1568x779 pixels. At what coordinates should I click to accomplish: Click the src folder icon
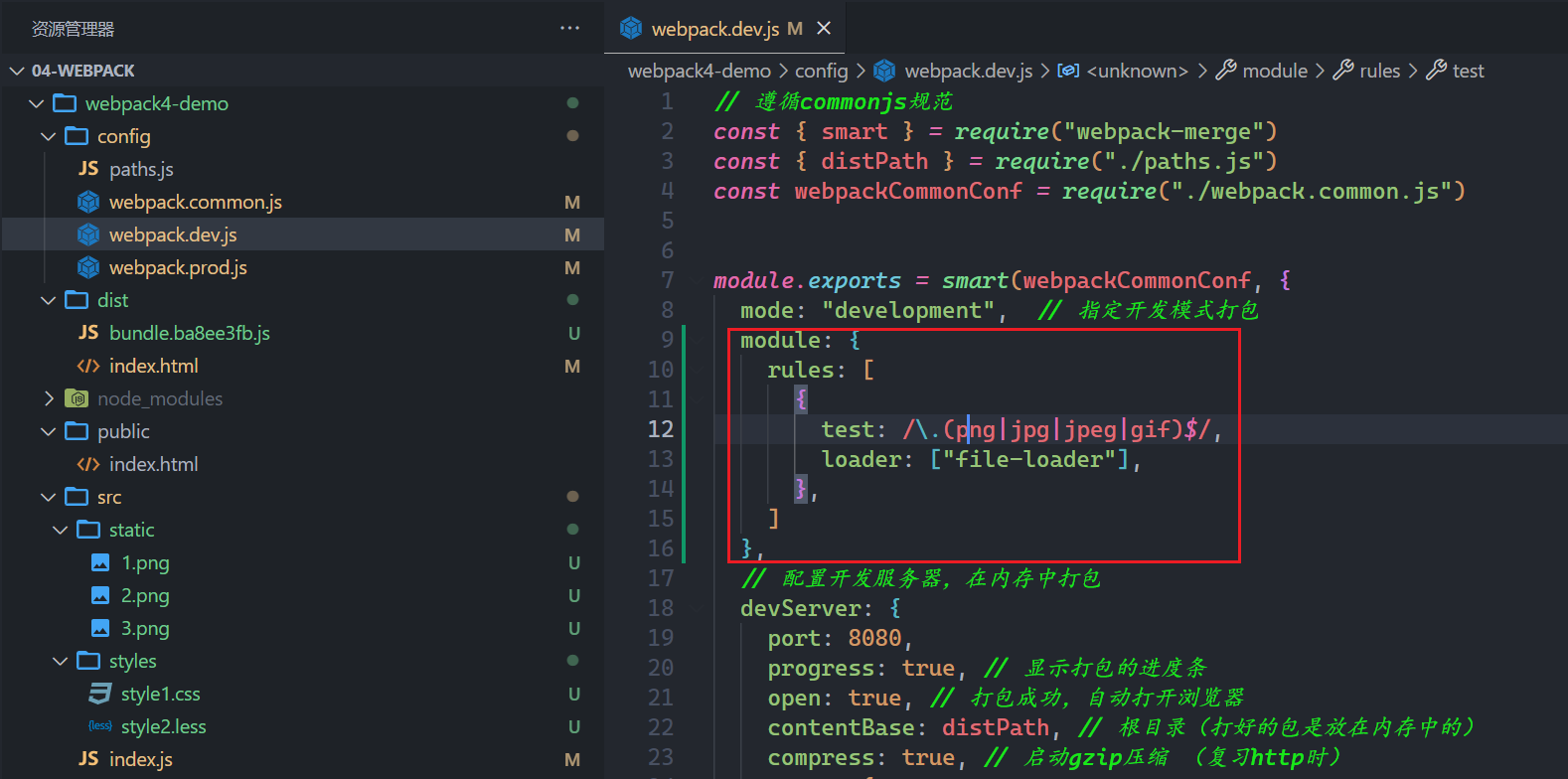pyautogui.click(x=77, y=497)
